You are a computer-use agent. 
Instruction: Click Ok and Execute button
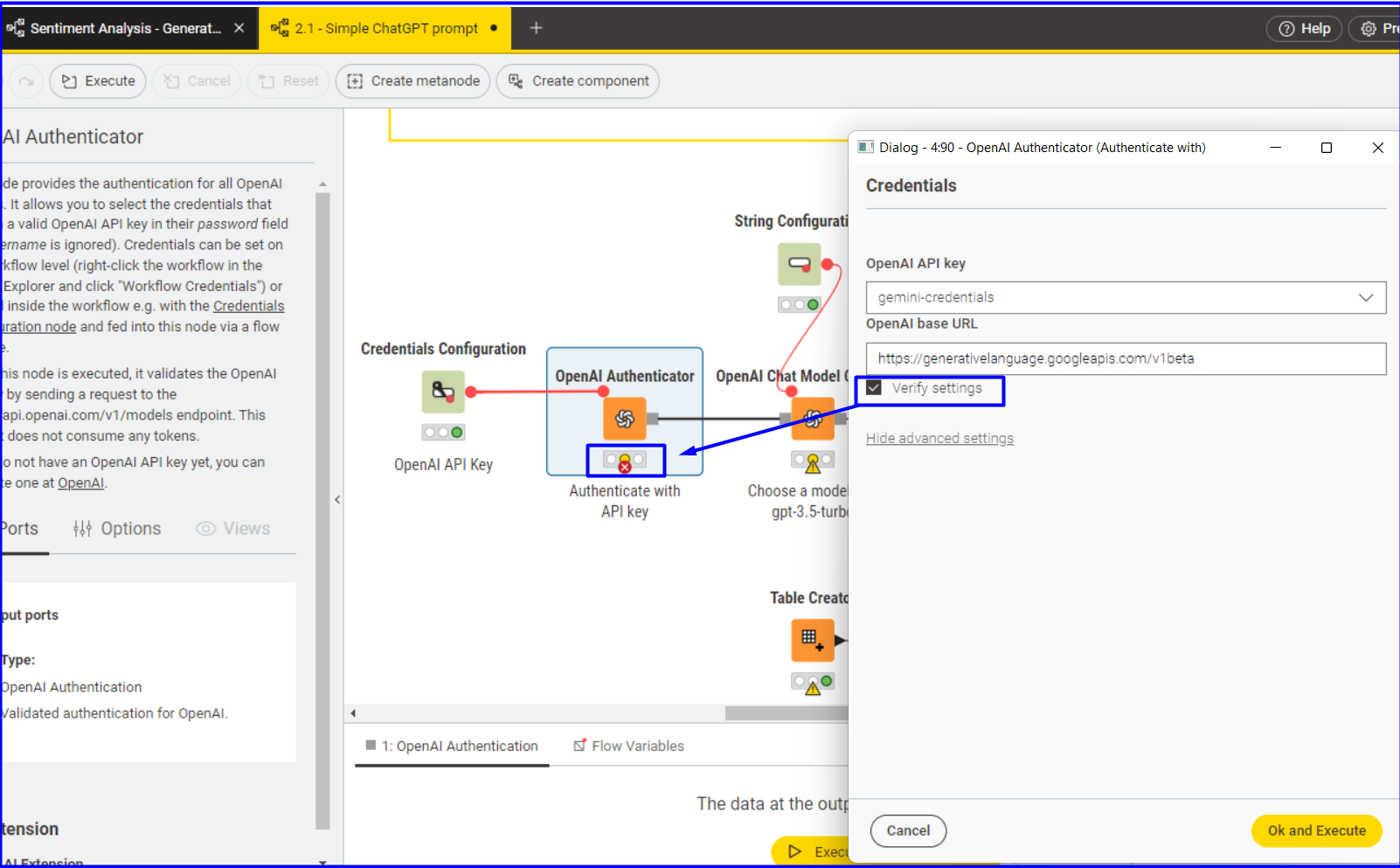pyautogui.click(x=1316, y=830)
